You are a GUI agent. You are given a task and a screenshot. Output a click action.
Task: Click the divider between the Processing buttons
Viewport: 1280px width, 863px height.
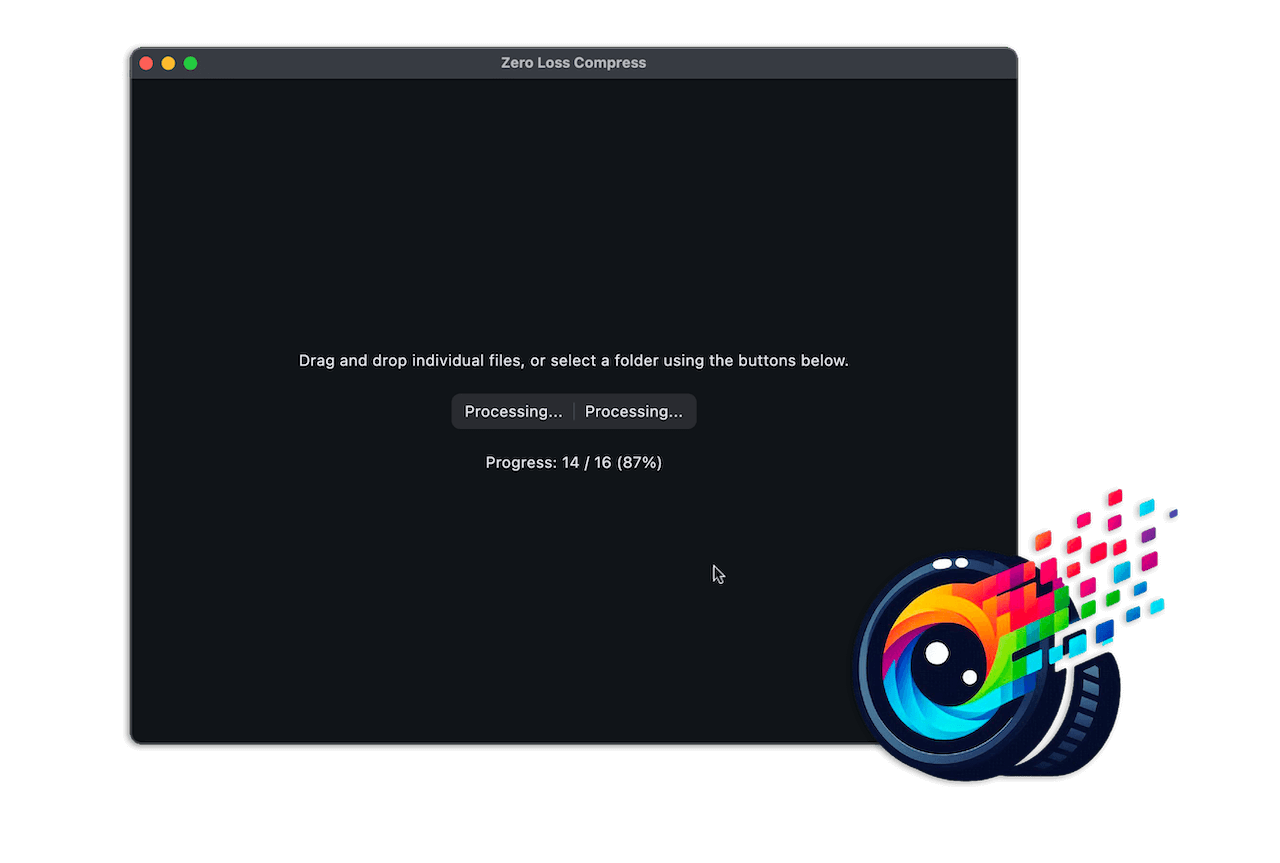click(x=574, y=412)
